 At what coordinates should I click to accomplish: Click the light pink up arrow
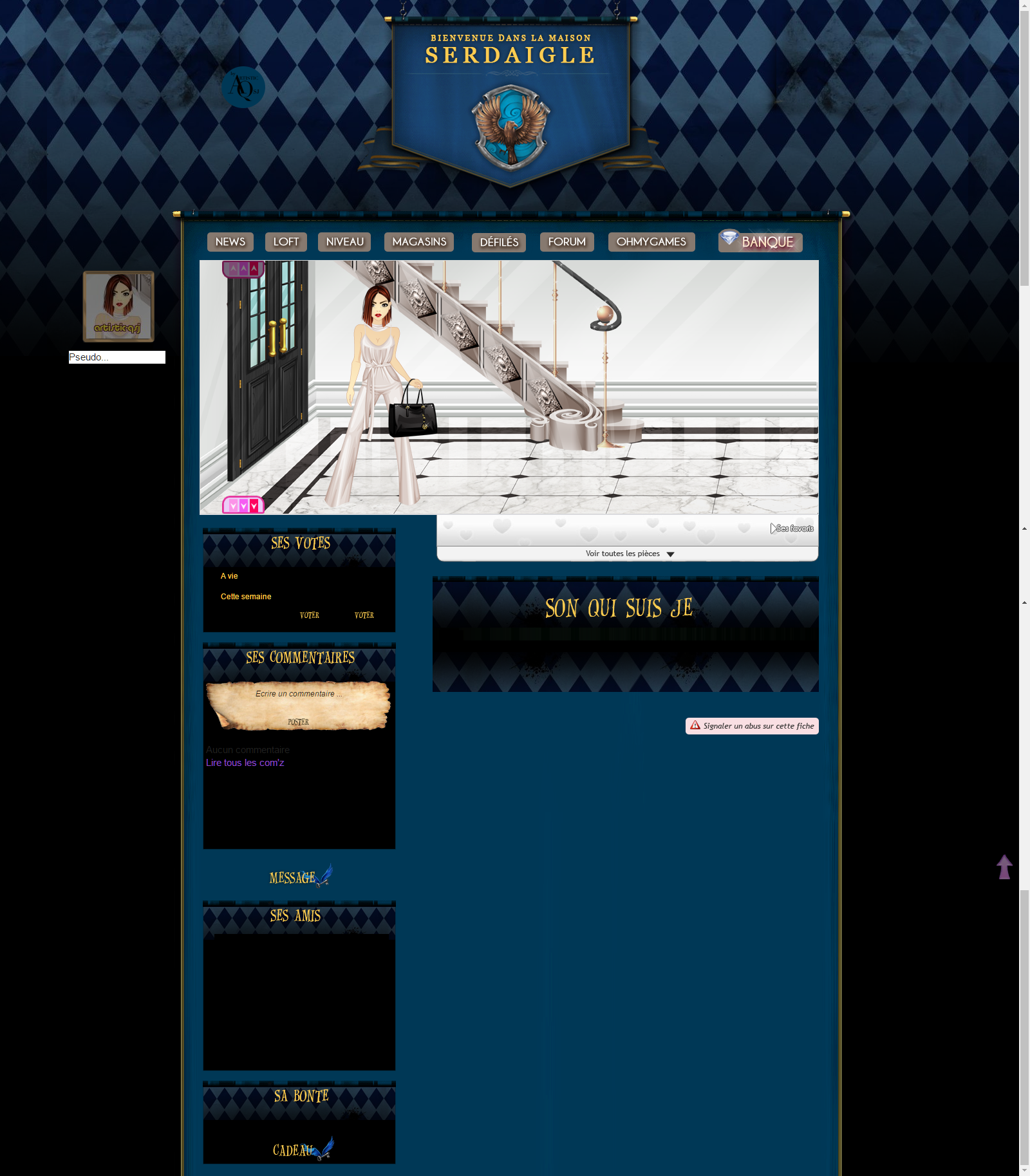pos(234,268)
